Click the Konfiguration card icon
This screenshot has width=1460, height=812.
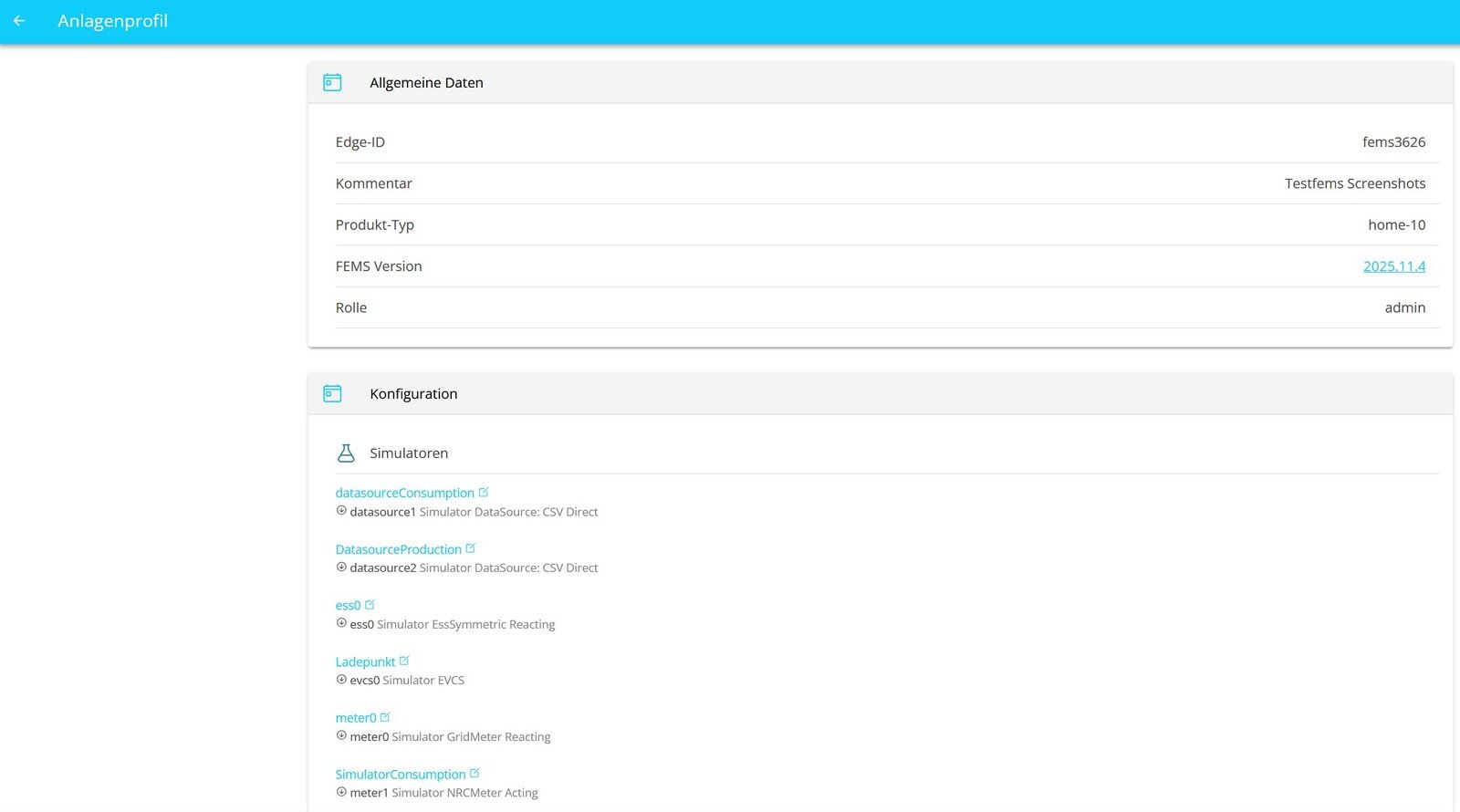tap(332, 394)
